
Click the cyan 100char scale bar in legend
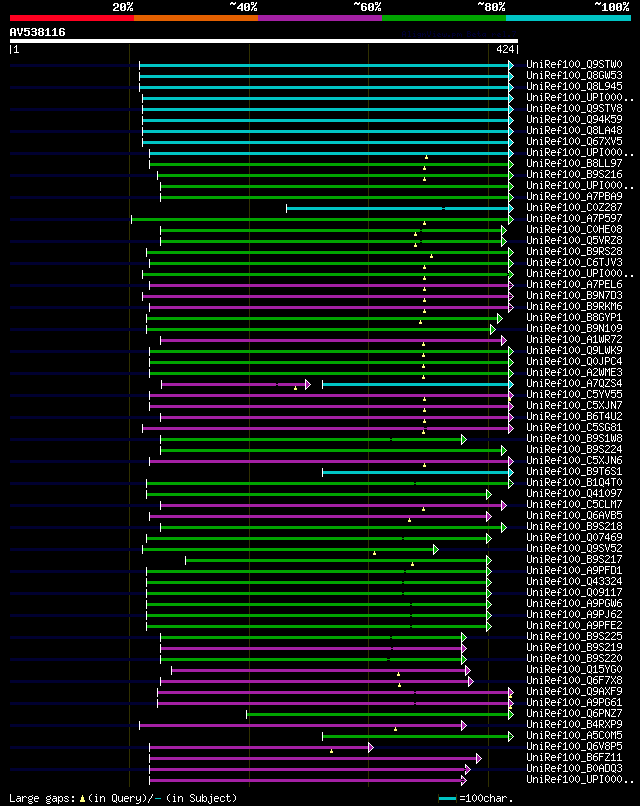click(x=447, y=798)
